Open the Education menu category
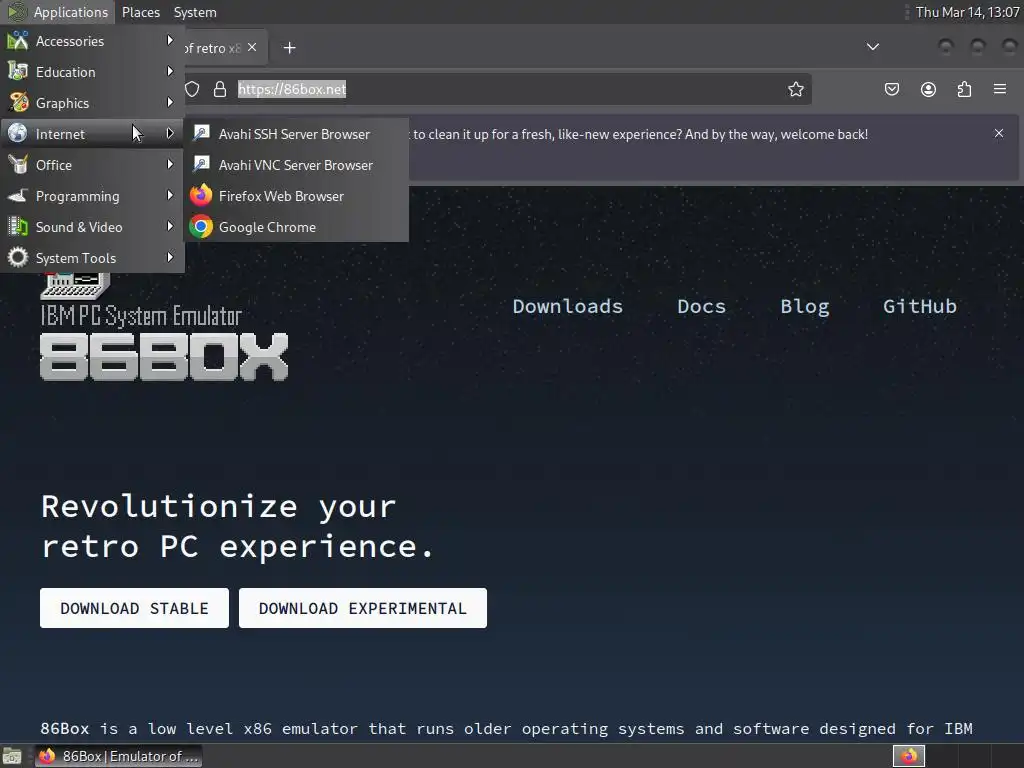This screenshot has height=768, width=1024. (92, 72)
